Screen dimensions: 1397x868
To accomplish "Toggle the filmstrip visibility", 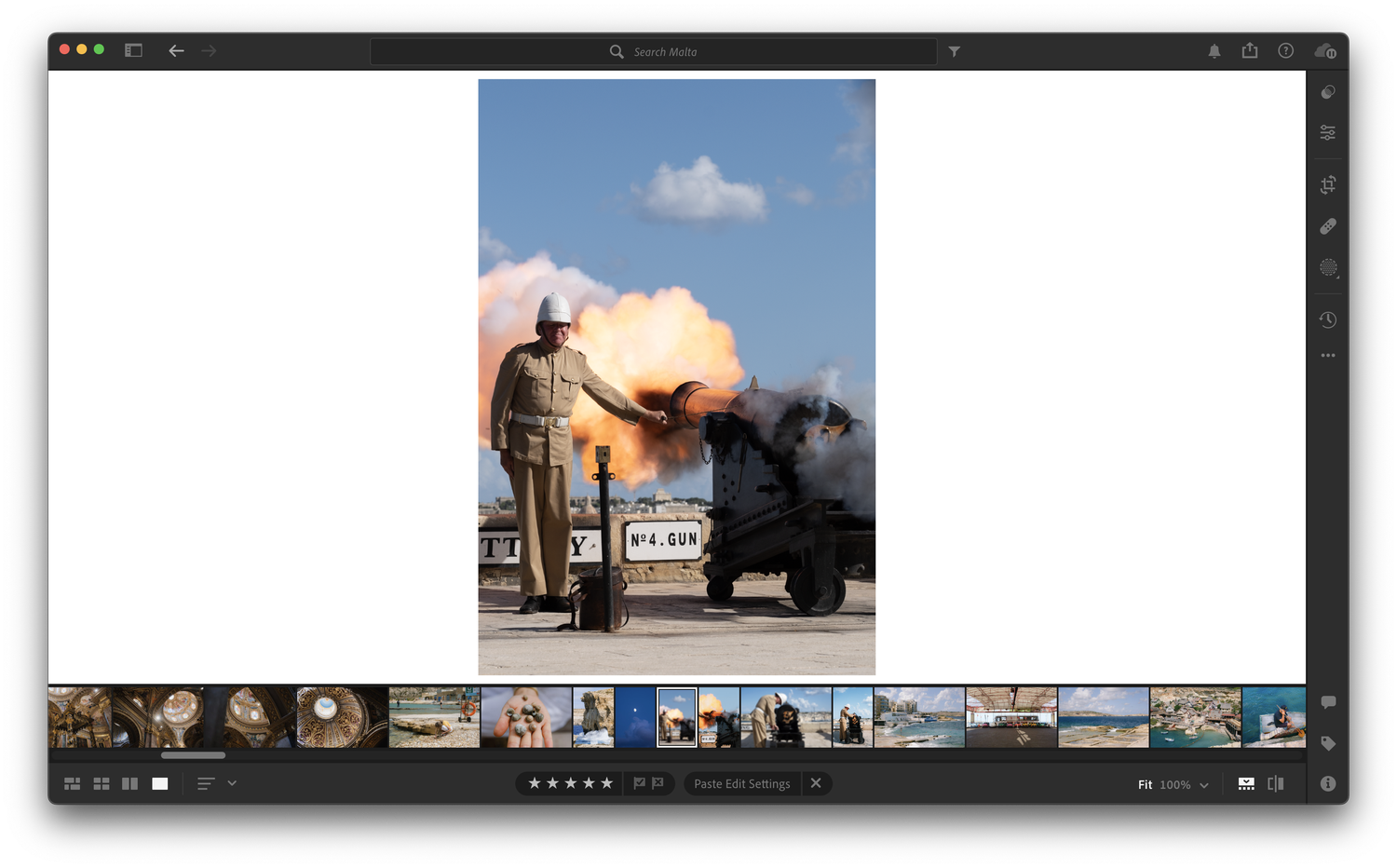I will pos(1246,784).
